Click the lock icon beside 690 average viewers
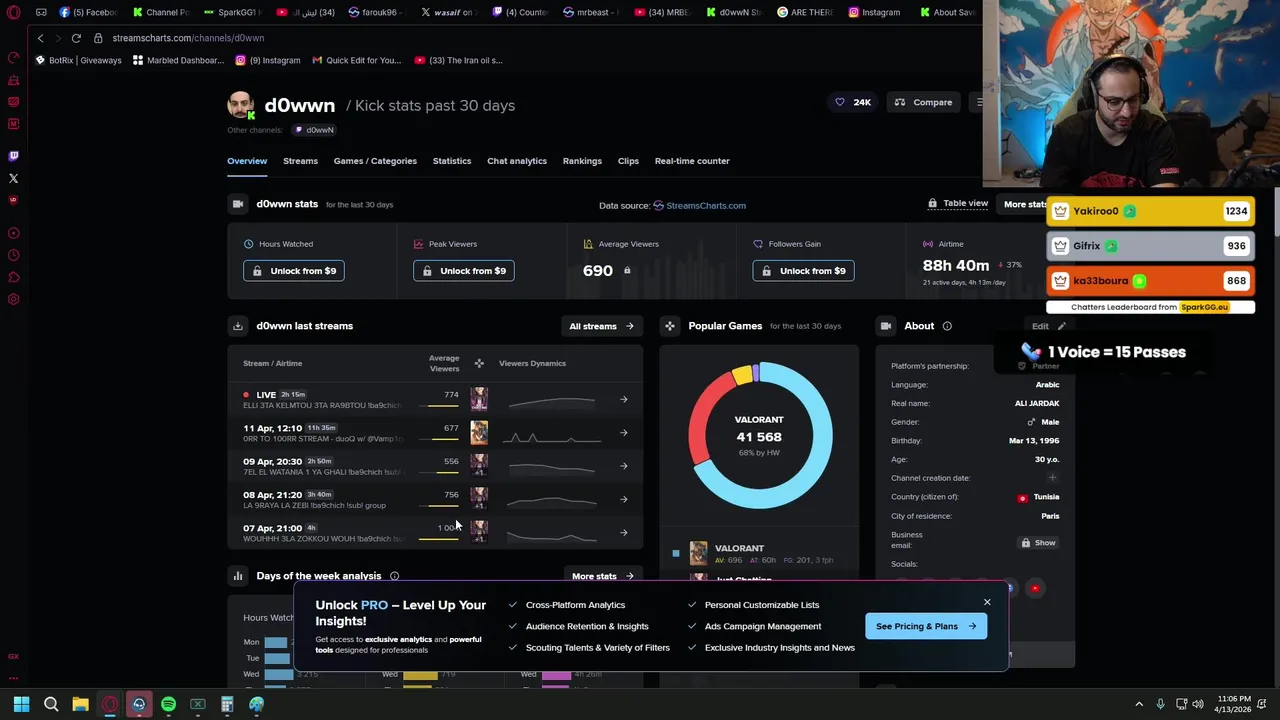Image resolution: width=1280 pixels, height=720 pixels. point(627,271)
